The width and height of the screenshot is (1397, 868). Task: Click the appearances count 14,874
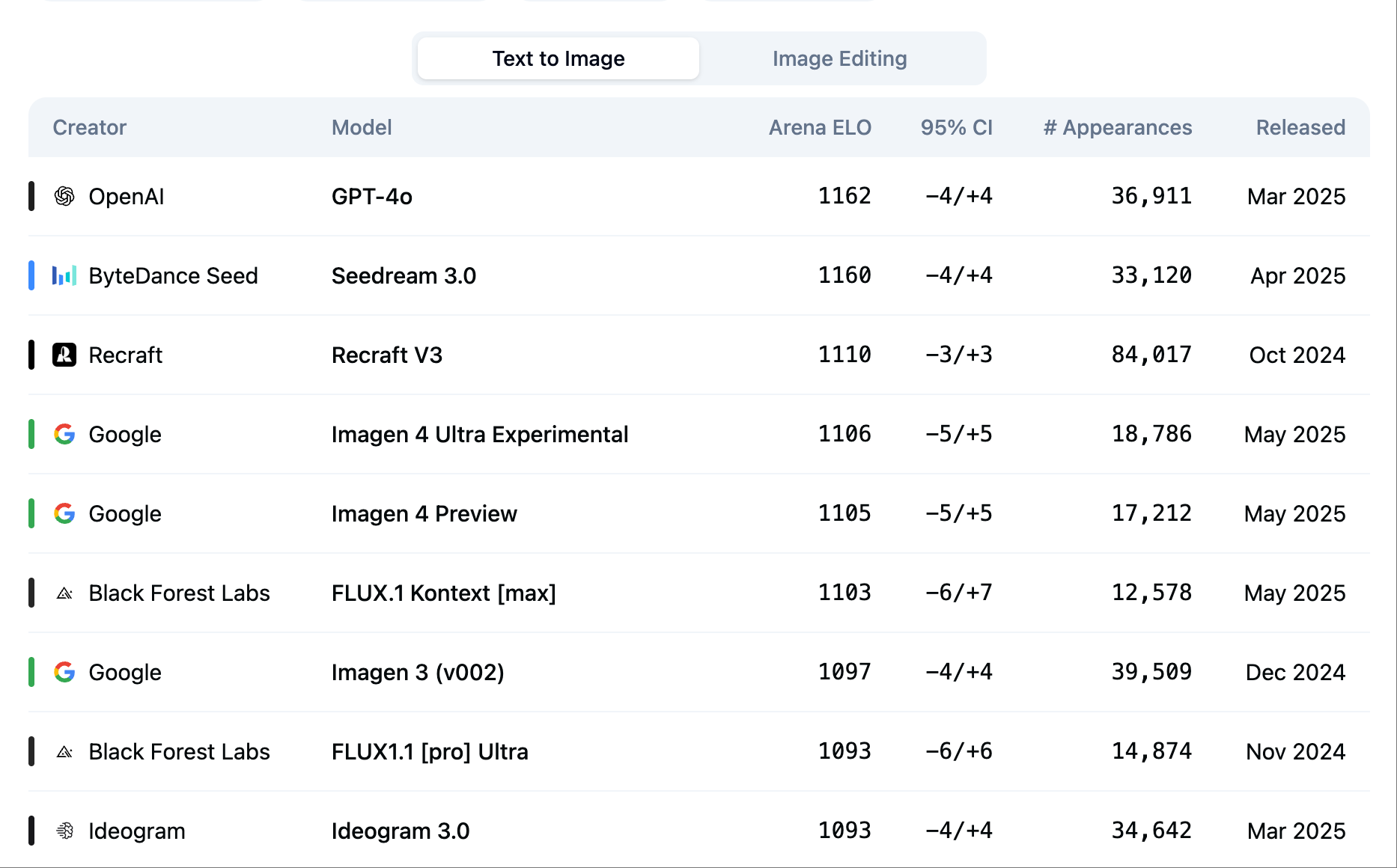click(x=1151, y=751)
